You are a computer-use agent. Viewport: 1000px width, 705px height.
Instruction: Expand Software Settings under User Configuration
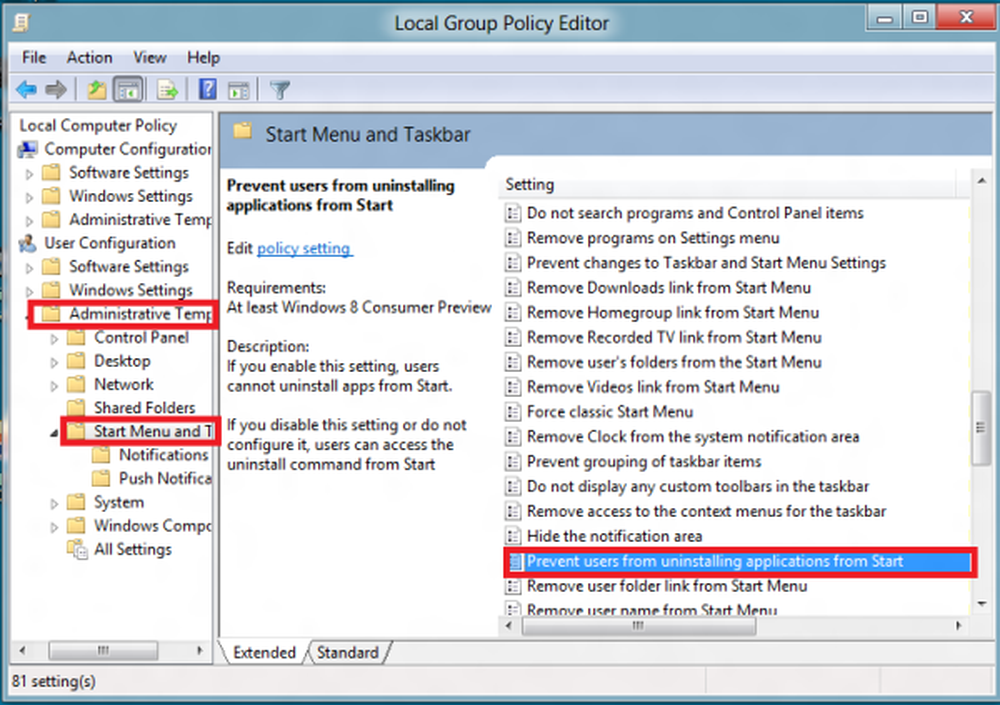pos(29,268)
